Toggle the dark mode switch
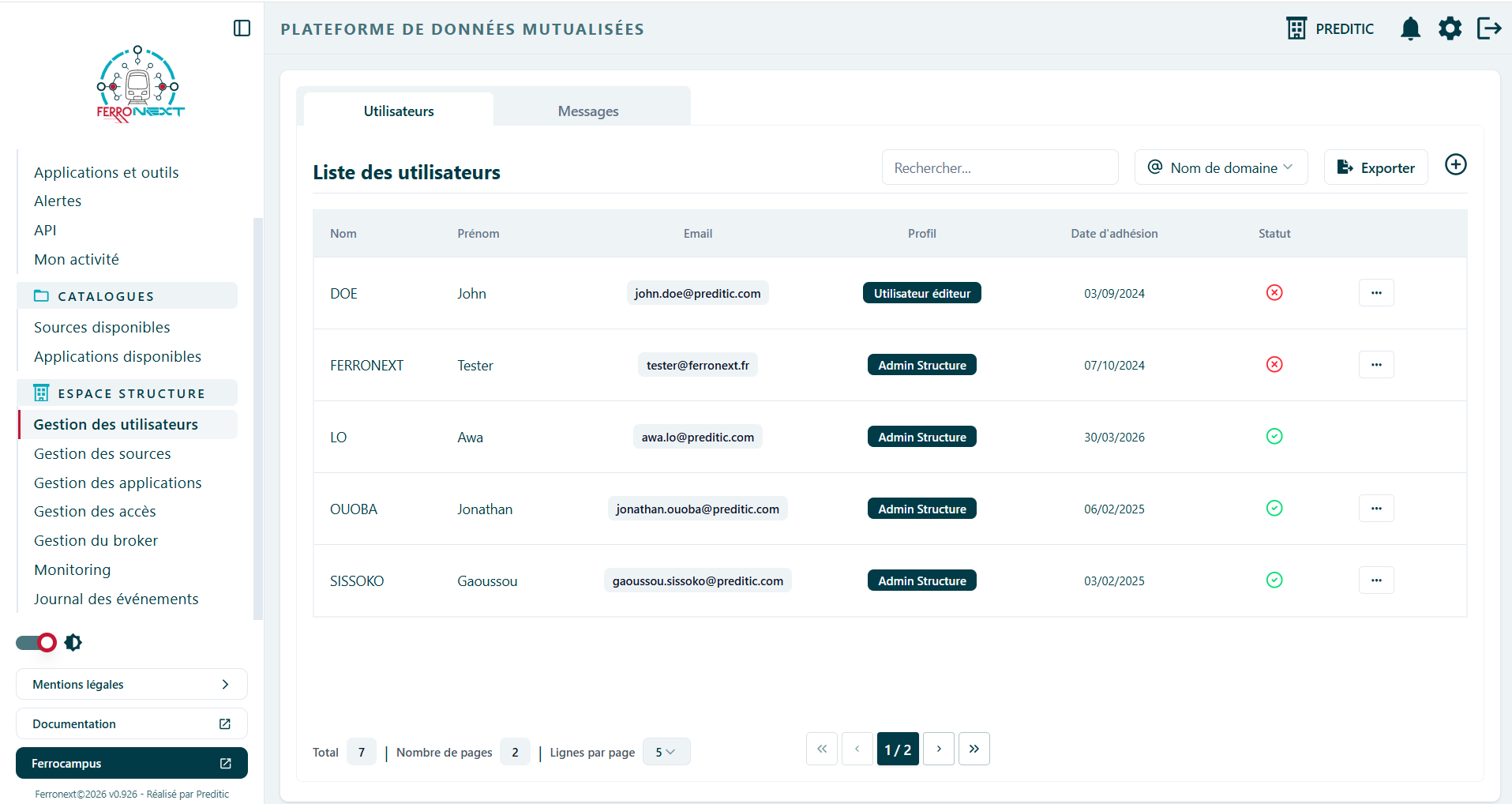The image size is (1512, 804). pos(36,643)
